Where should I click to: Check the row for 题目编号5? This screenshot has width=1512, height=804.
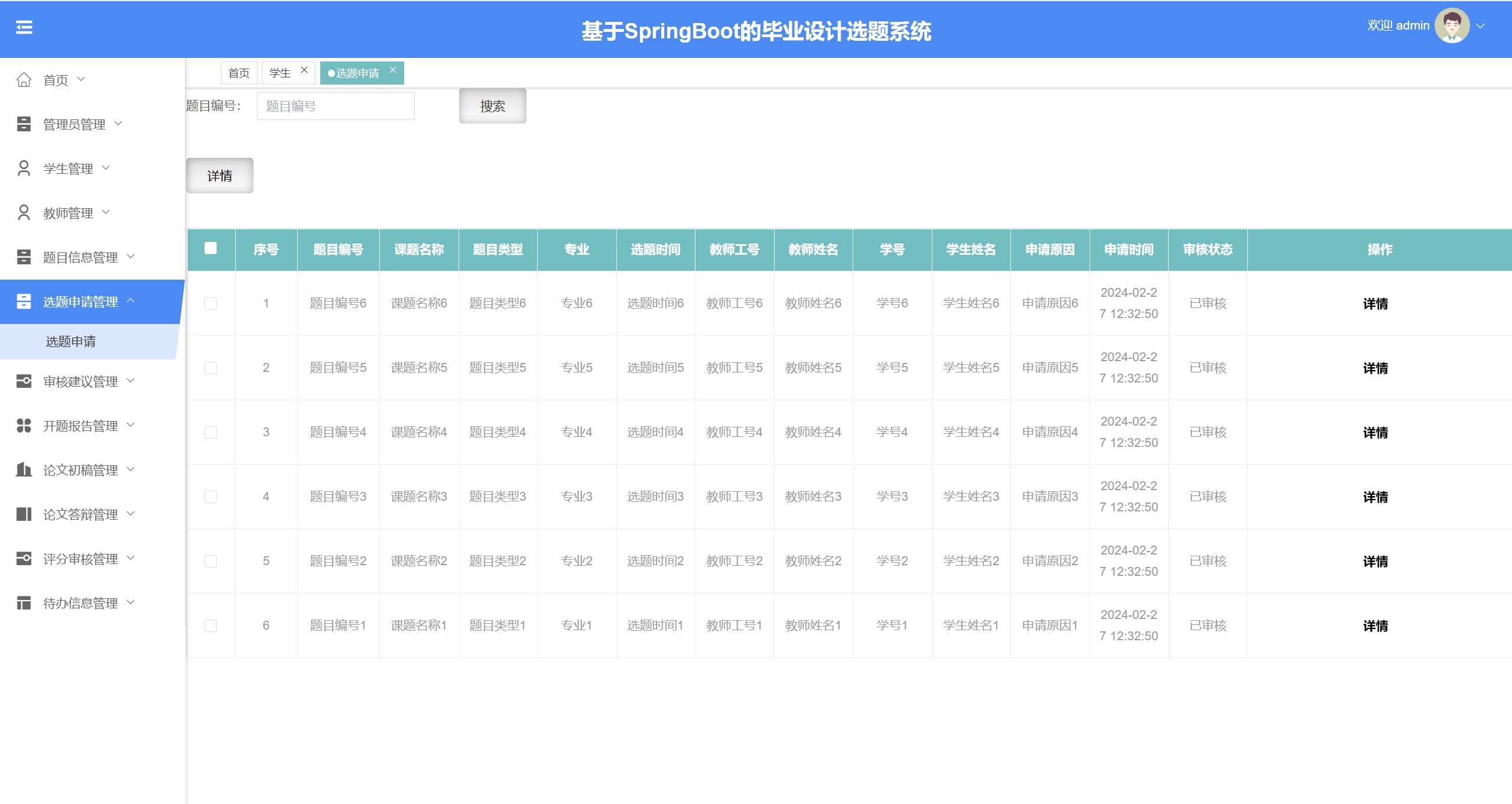click(x=210, y=368)
